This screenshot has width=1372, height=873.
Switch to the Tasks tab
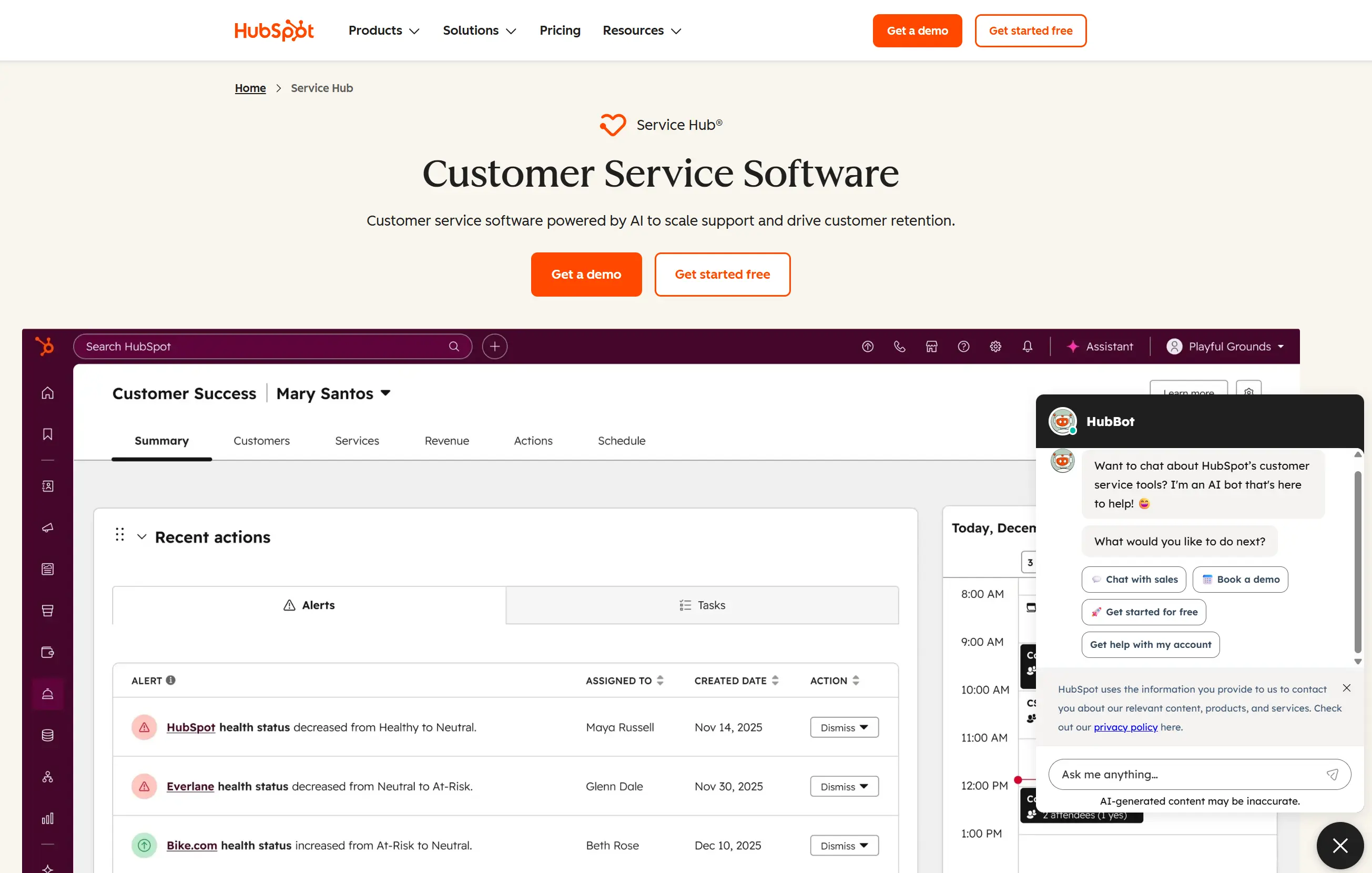coord(702,605)
